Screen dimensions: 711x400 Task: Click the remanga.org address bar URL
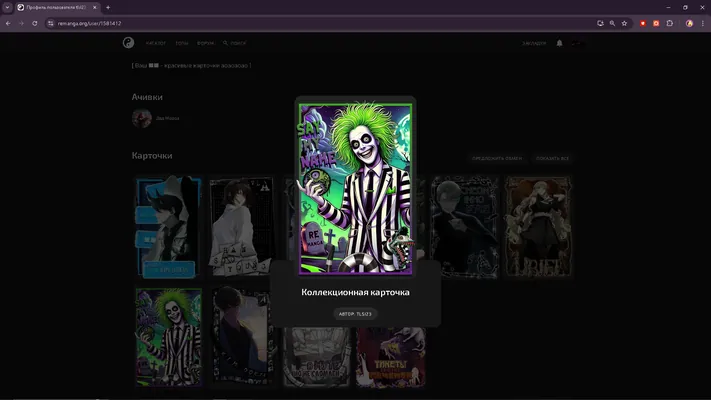click(89, 23)
